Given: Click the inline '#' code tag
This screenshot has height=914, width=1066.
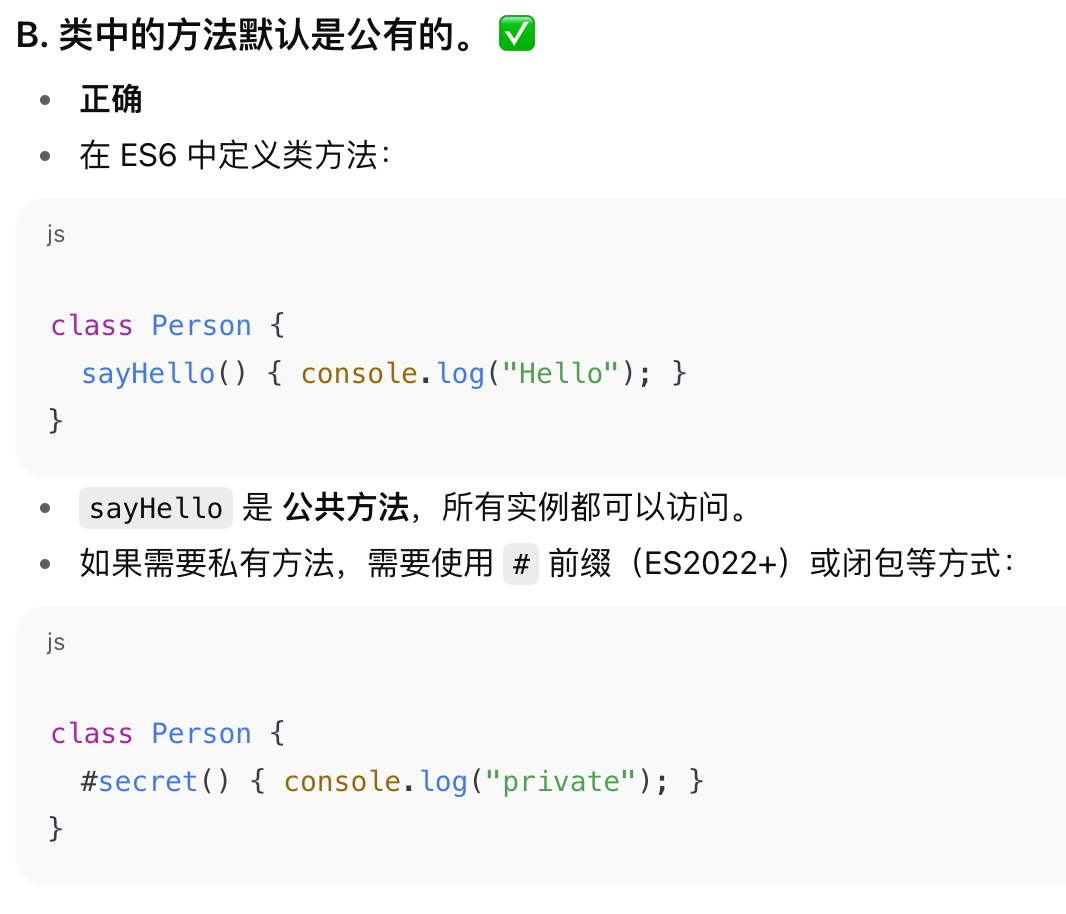Looking at the screenshot, I should coord(521,564).
